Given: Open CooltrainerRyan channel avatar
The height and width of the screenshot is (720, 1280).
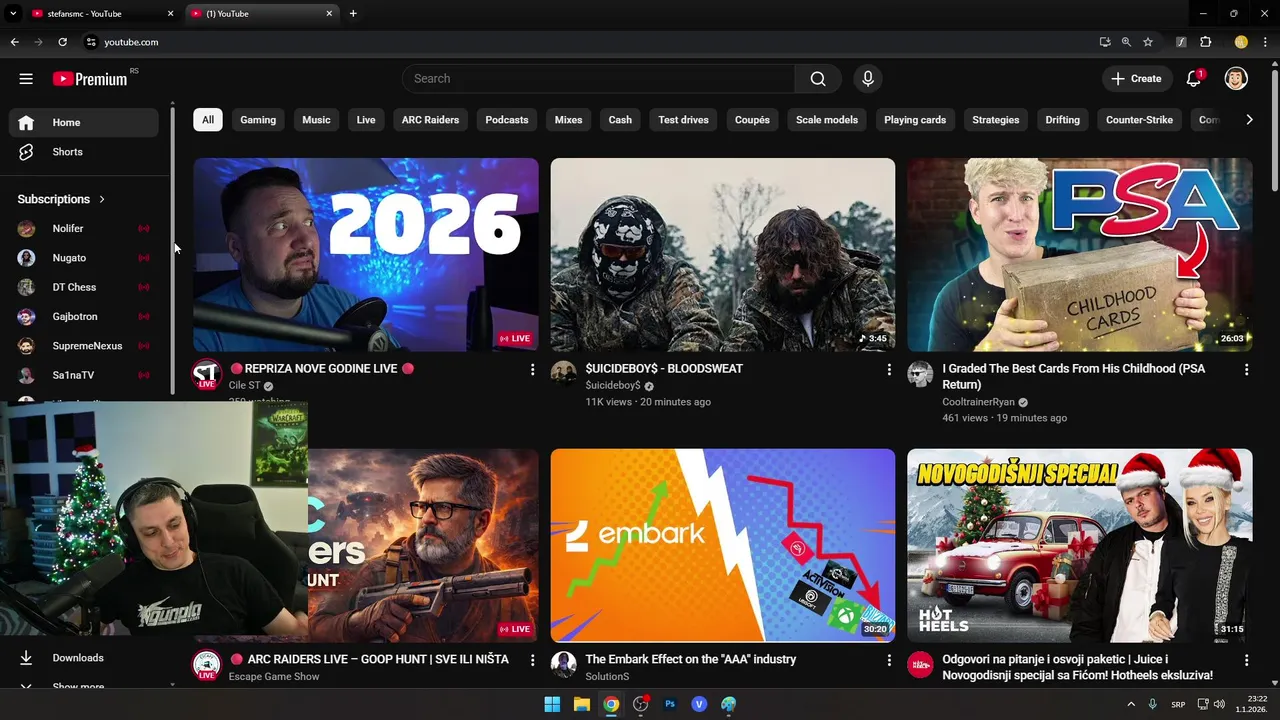Looking at the screenshot, I should (x=920, y=375).
